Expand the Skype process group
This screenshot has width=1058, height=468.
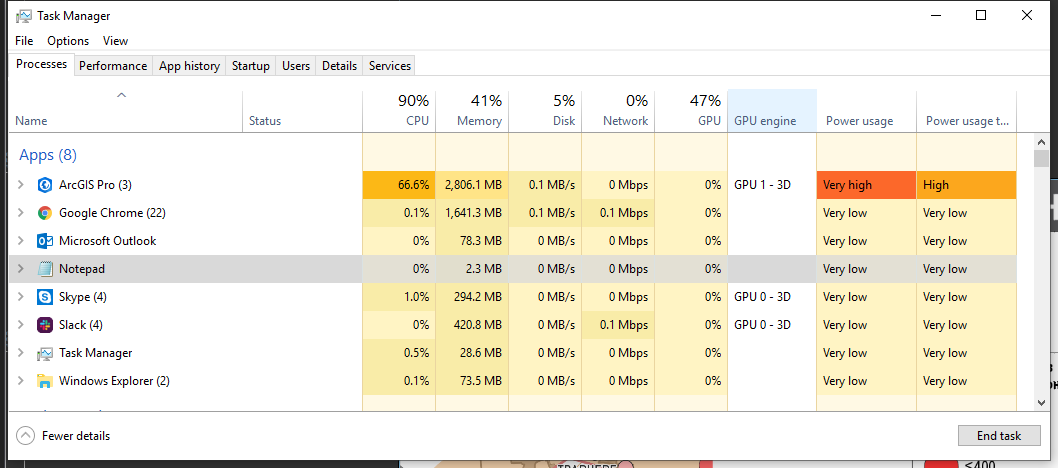pyautogui.click(x=21, y=297)
